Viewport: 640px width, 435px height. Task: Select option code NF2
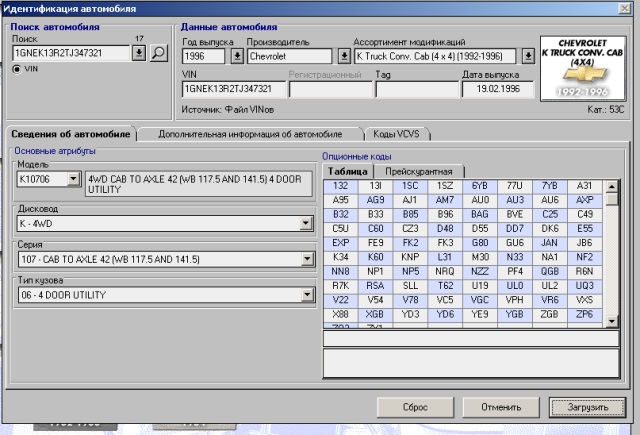[584, 257]
